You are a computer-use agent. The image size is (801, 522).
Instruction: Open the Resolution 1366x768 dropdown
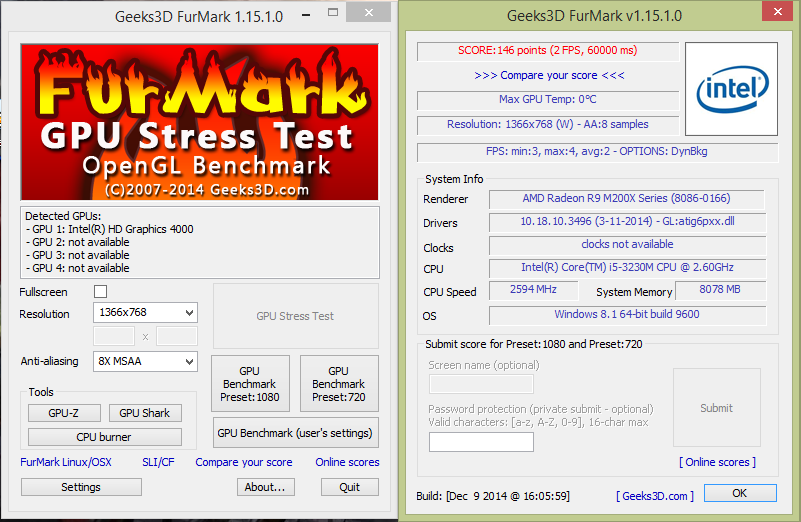click(145, 313)
